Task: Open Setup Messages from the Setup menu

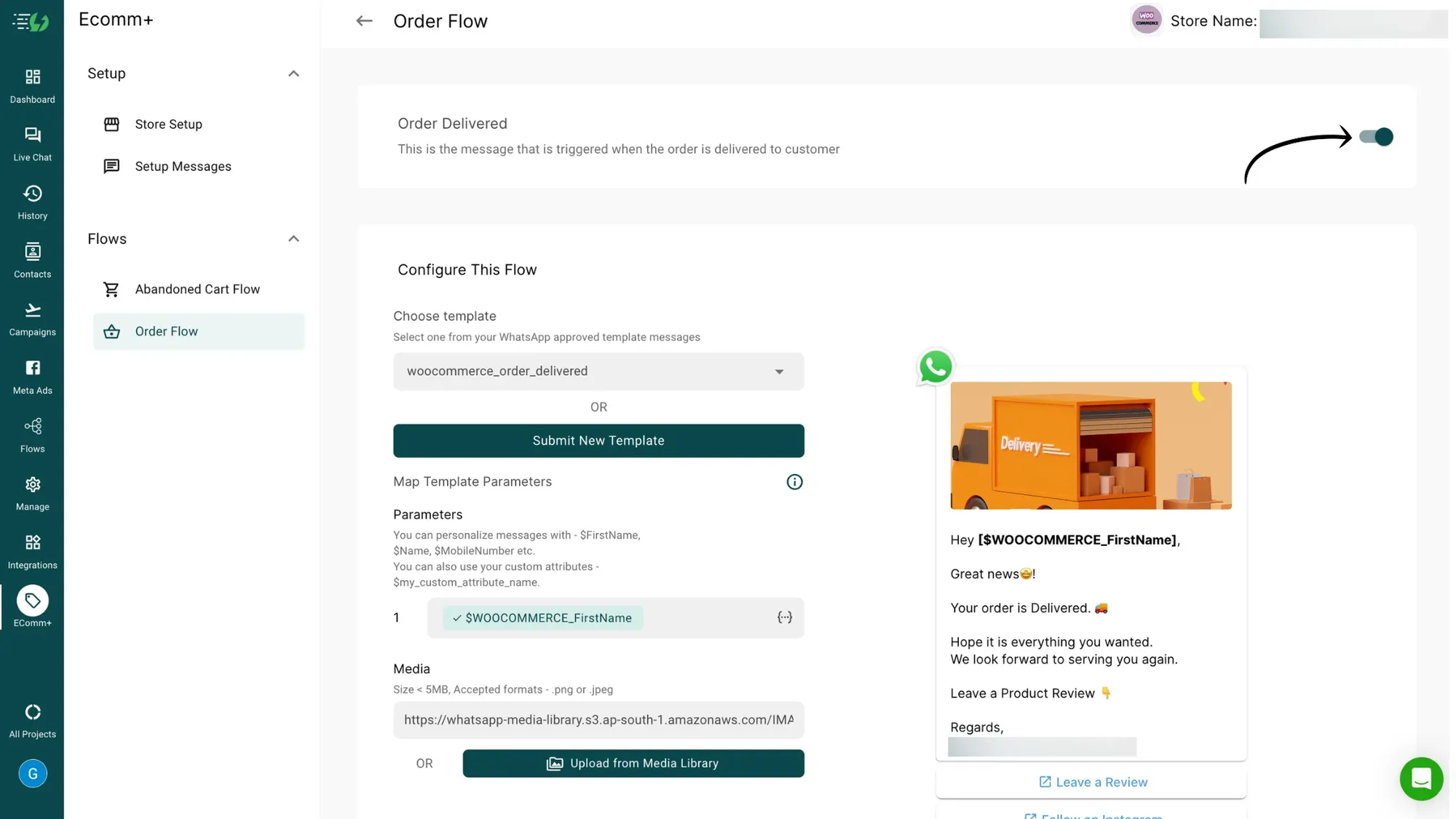Action: coord(183,166)
